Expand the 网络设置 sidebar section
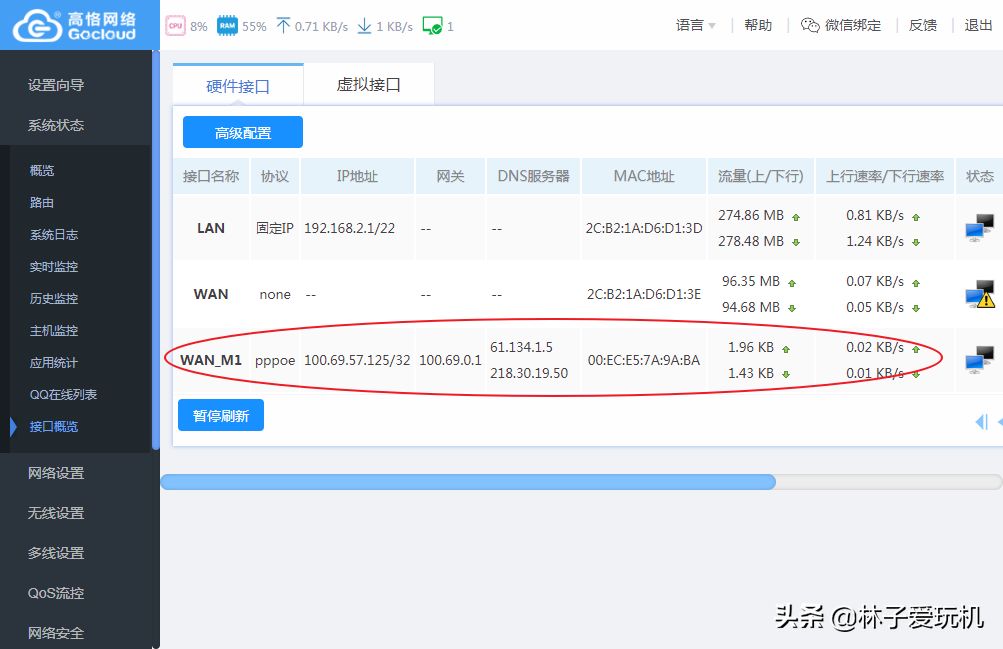Image resolution: width=1003 pixels, height=649 pixels. point(56,473)
